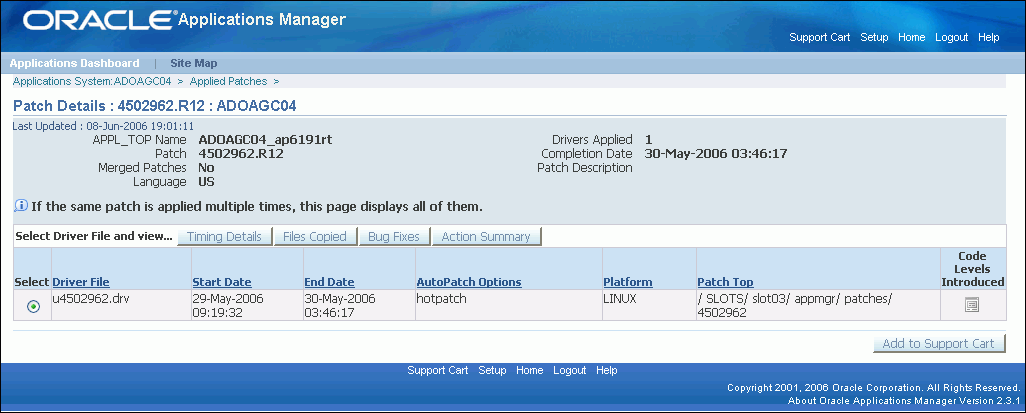The width and height of the screenshot is (1026, 413).
Task: Open About Oracle Applications Manager Version link
Action: pyautogui.click(x=904, y=401)
